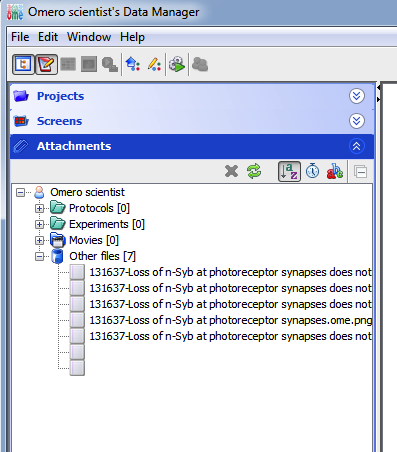Select the second 131637-Loss of n-Syb file
The image size is (397, 452).
tap(230, 288)
